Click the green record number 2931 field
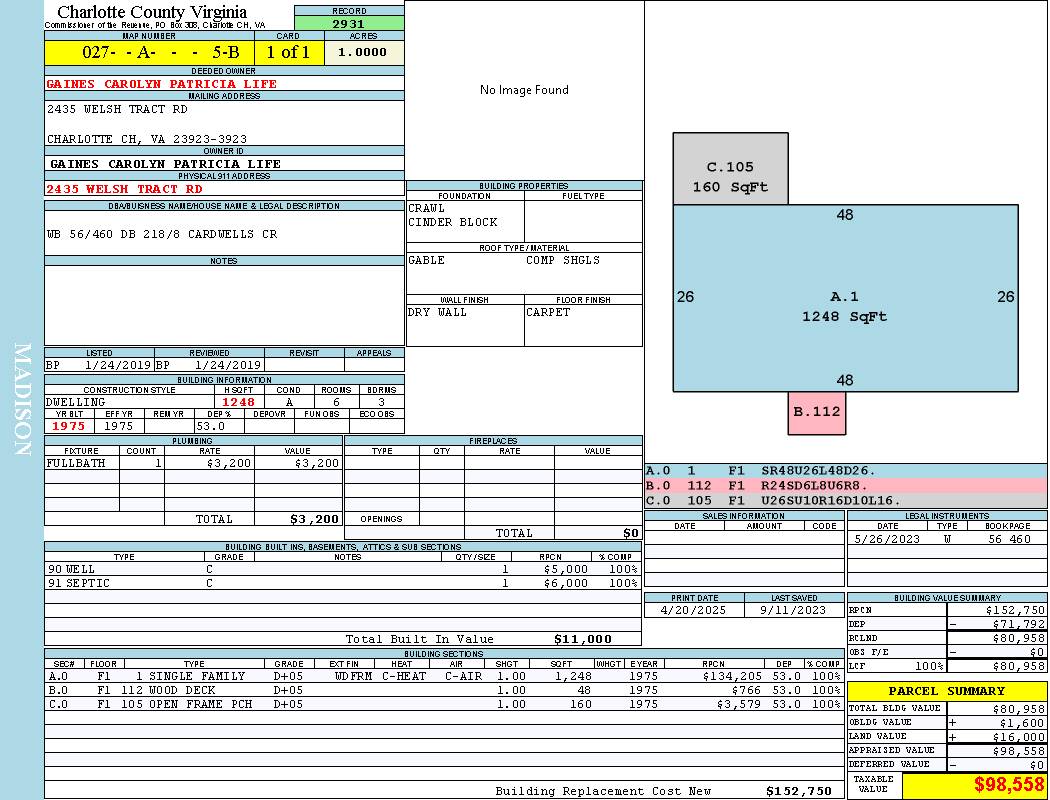 tap(349, 23)
